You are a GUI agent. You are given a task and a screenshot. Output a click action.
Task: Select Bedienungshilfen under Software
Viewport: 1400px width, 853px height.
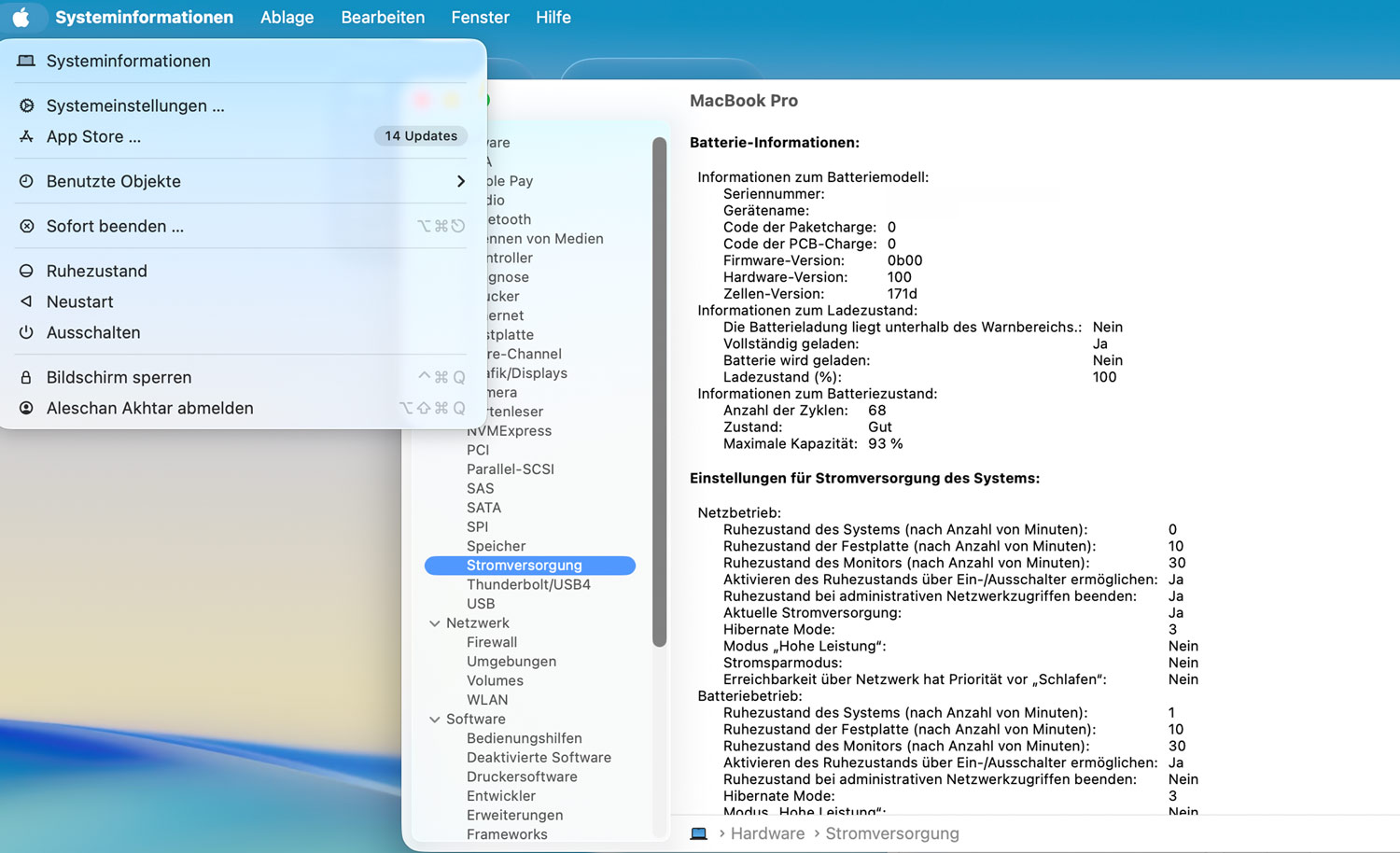pos(525,738)
